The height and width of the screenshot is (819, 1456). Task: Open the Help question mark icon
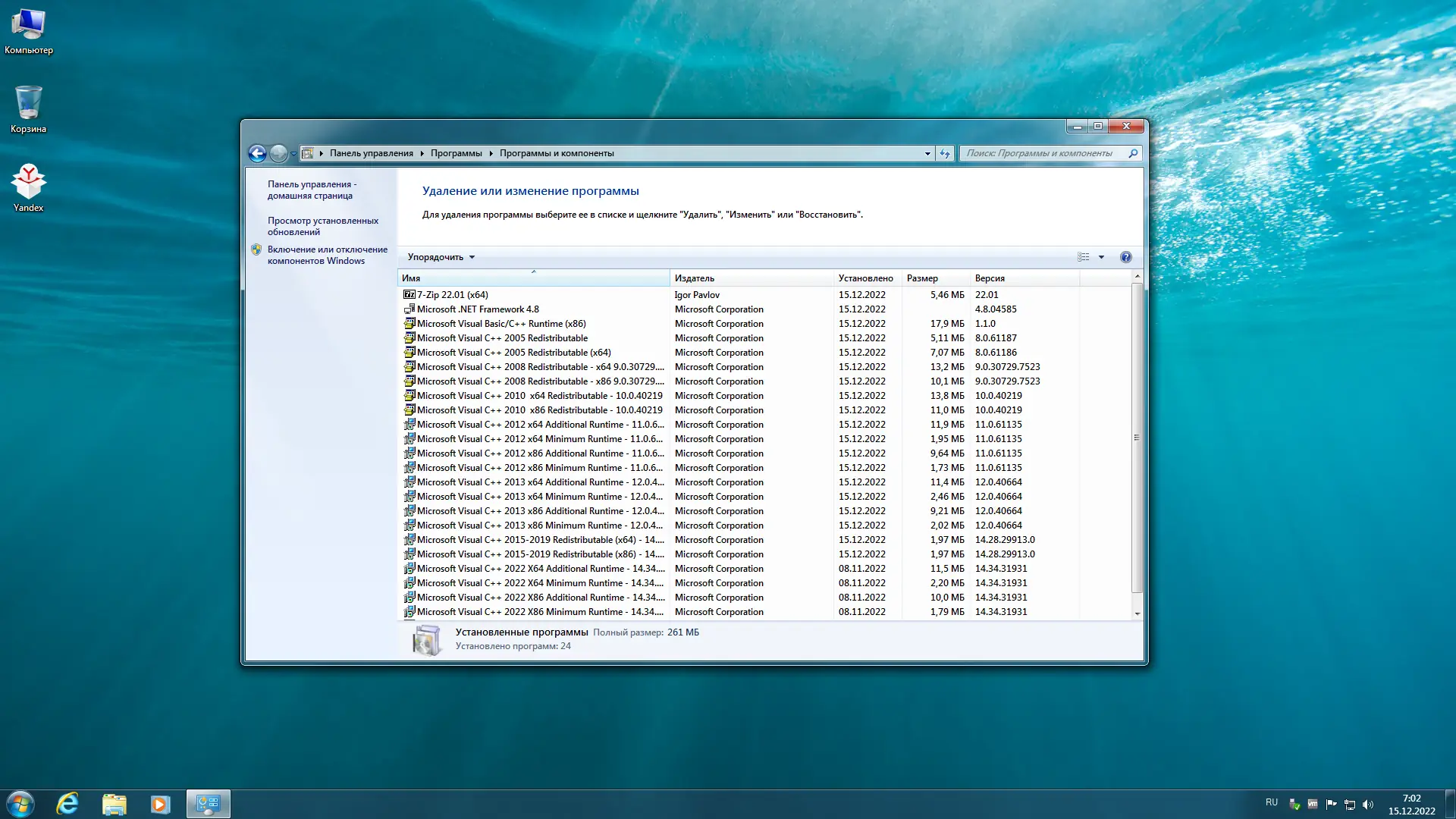coord(1125,257)
